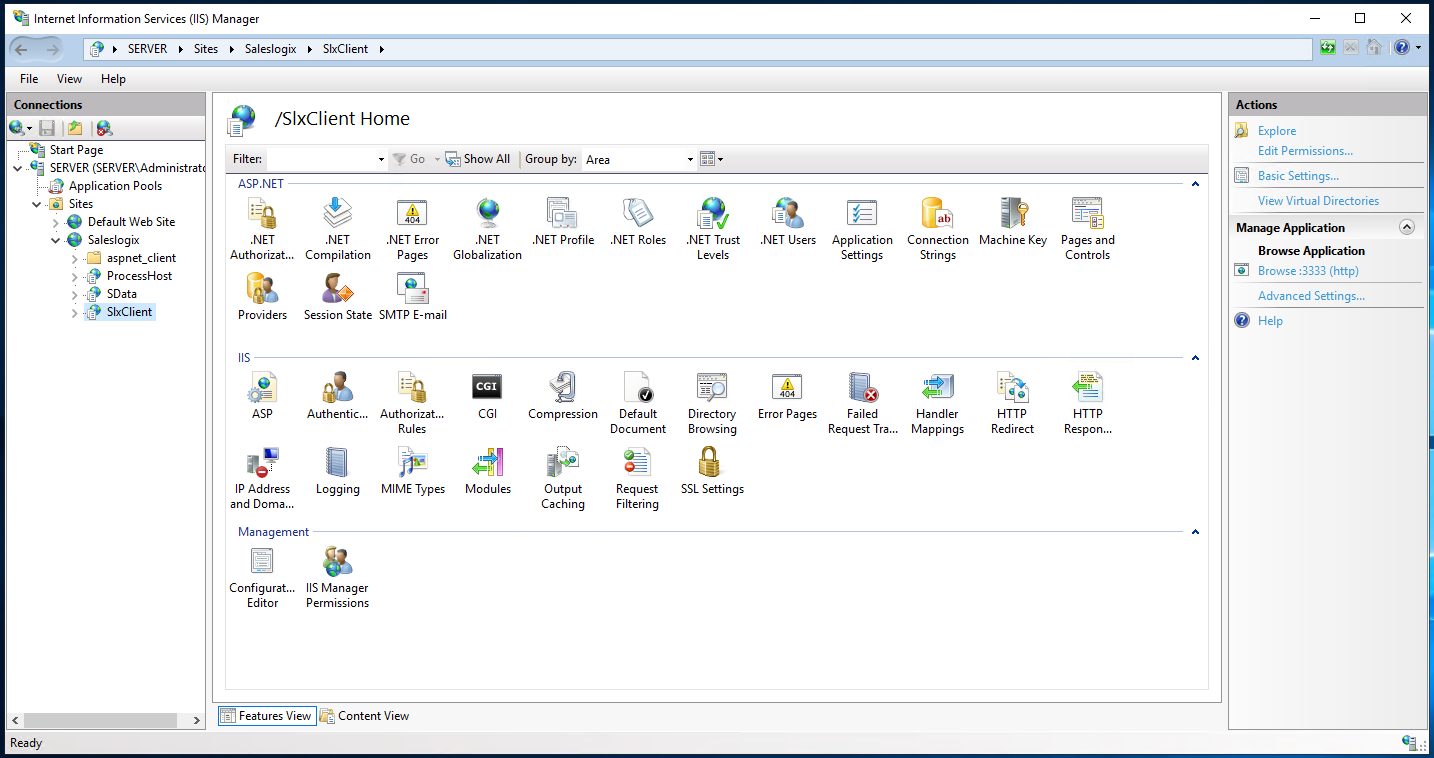Viewport: 1434px width, 758px height.
Task: Open .NET Globalization feature
Action: [487, 229]
